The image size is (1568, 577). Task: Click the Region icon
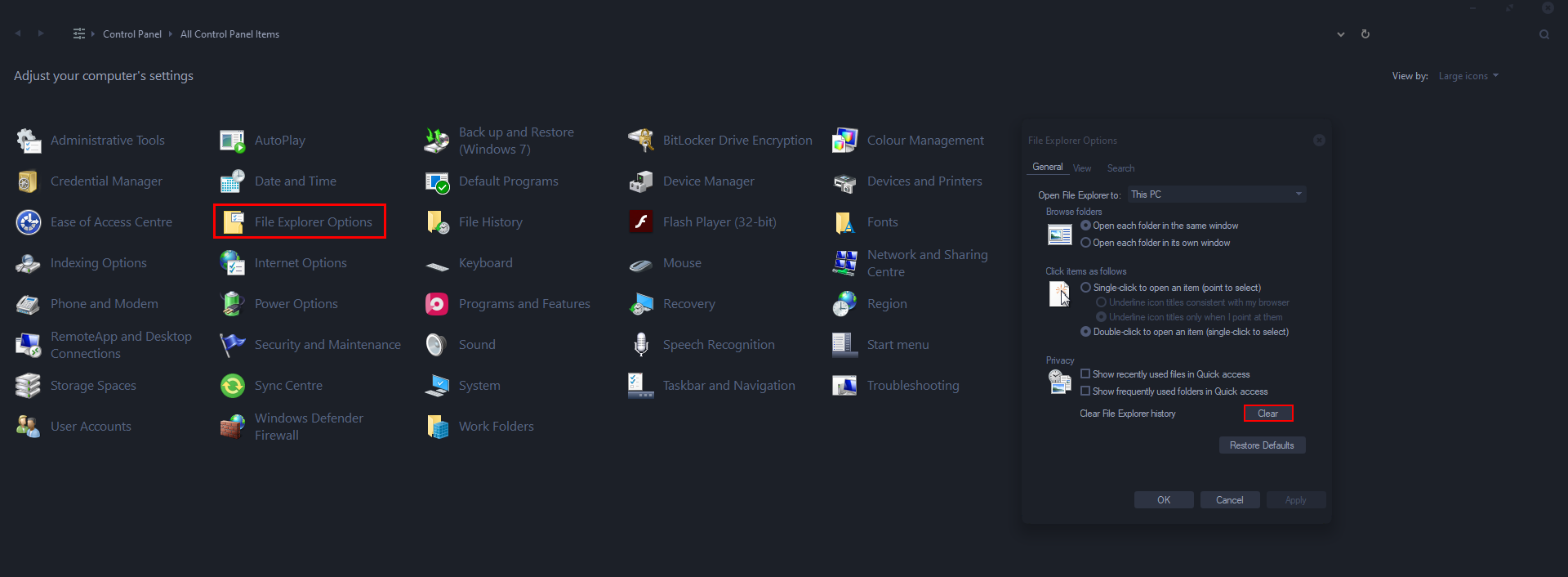tap(845, 304)
